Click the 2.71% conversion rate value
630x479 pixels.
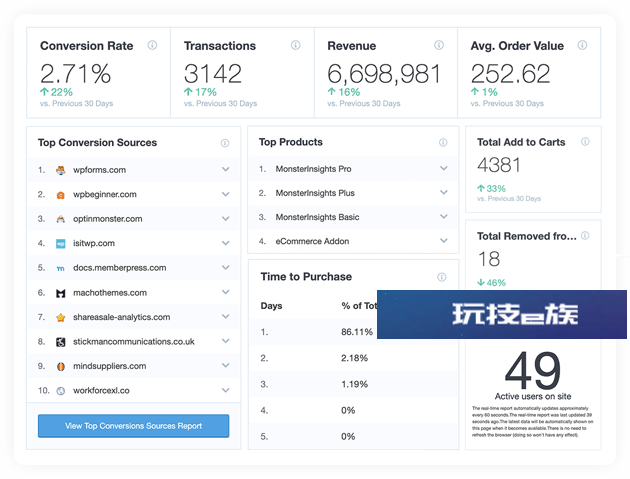pos(76,74)
